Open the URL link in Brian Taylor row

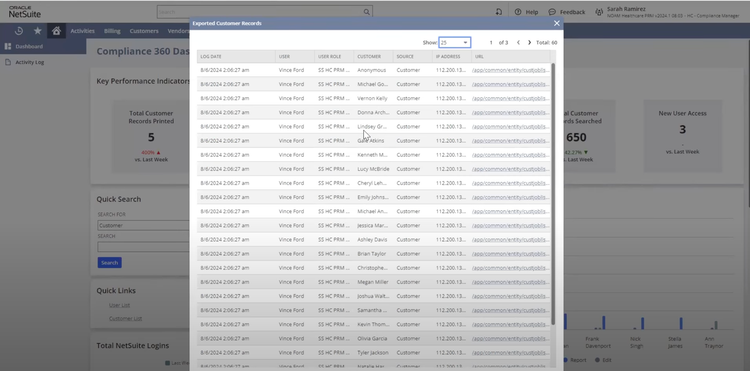coord(510,253)
